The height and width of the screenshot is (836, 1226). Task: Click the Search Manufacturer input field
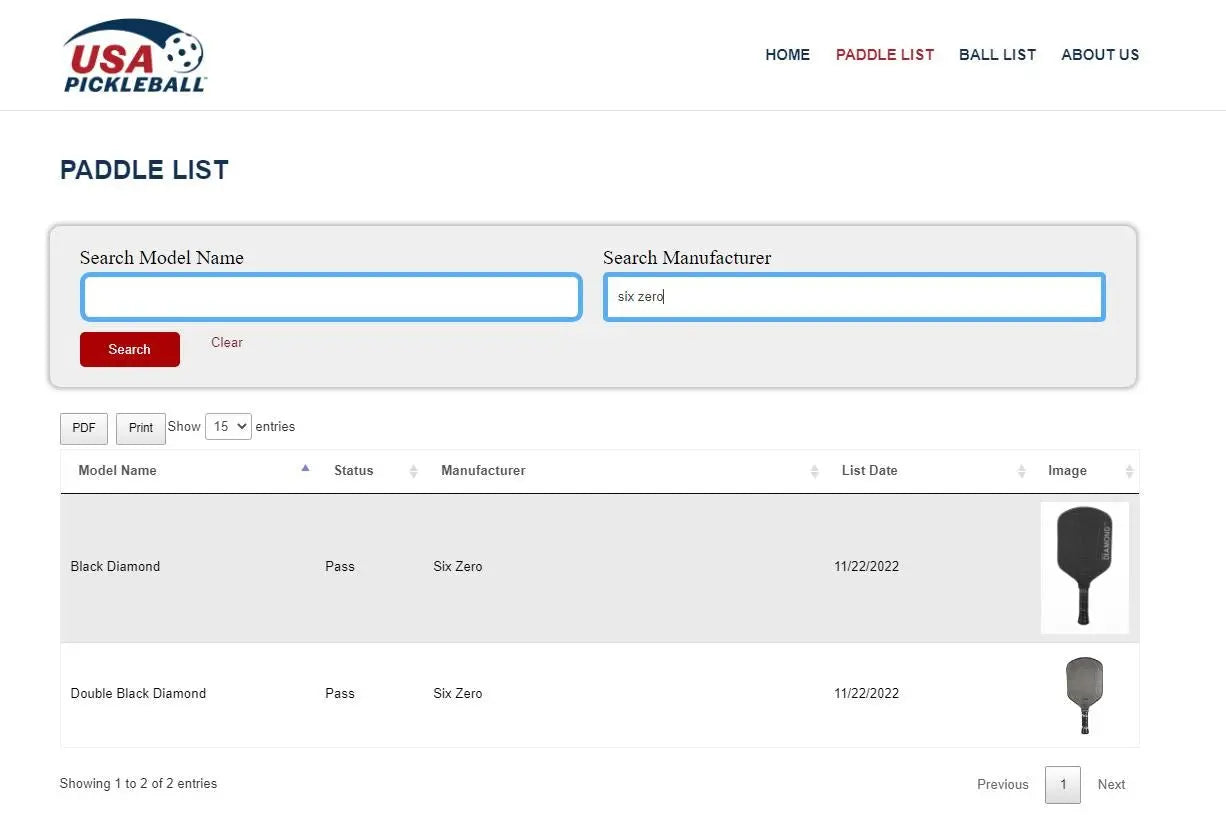click(853, 297)
